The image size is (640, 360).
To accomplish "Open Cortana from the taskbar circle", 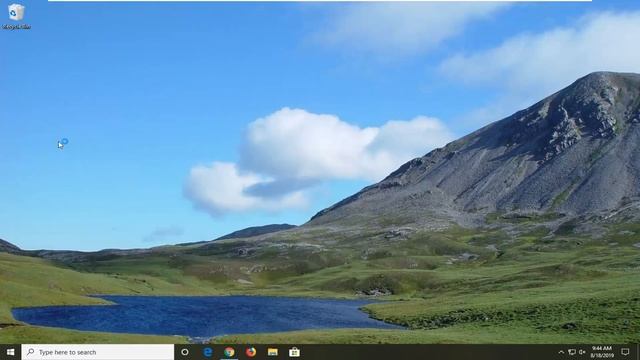I will click(185, 352).
